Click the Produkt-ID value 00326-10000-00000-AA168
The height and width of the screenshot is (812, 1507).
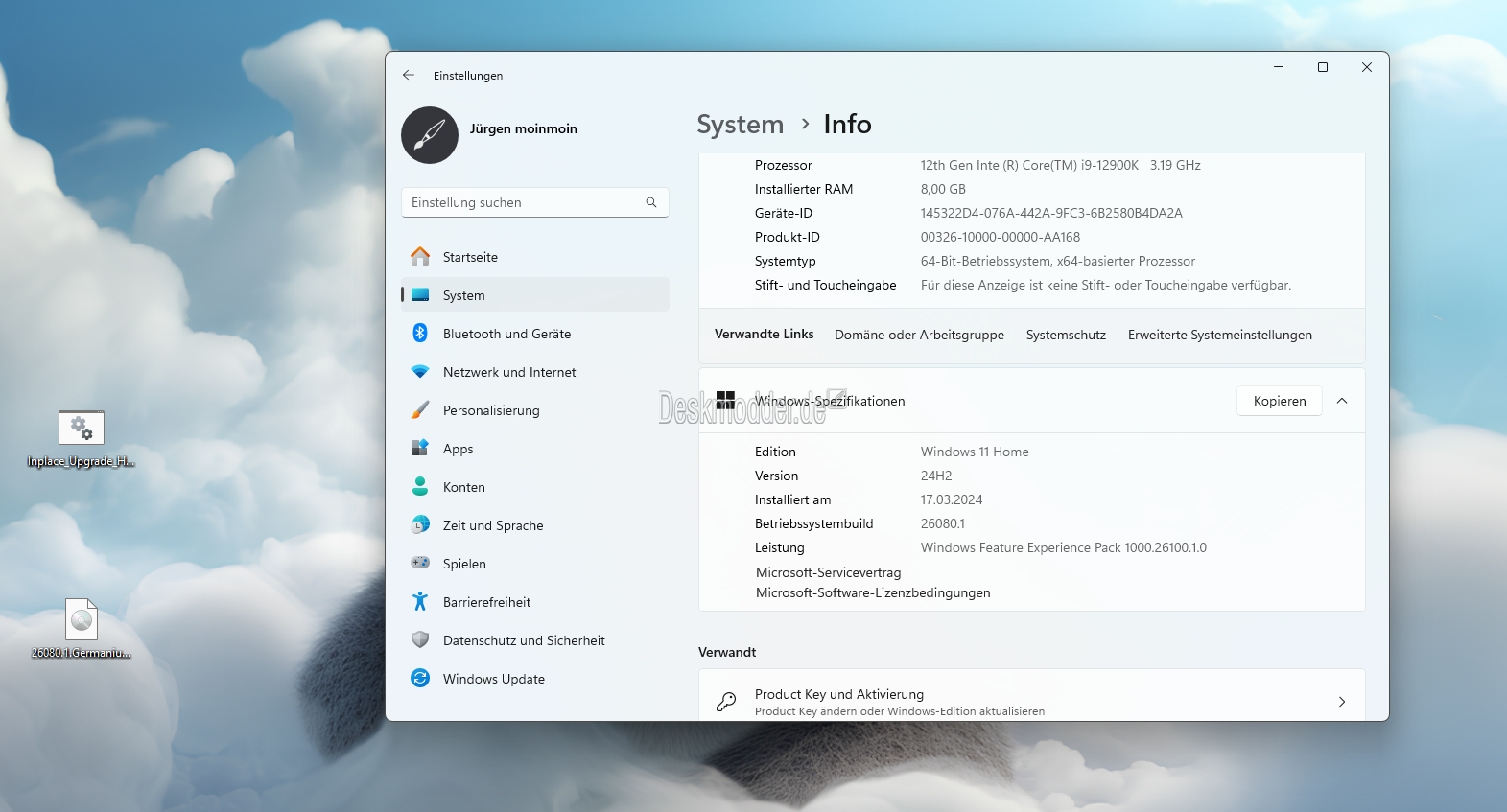pyautogui.click(x=1001, y=237)
